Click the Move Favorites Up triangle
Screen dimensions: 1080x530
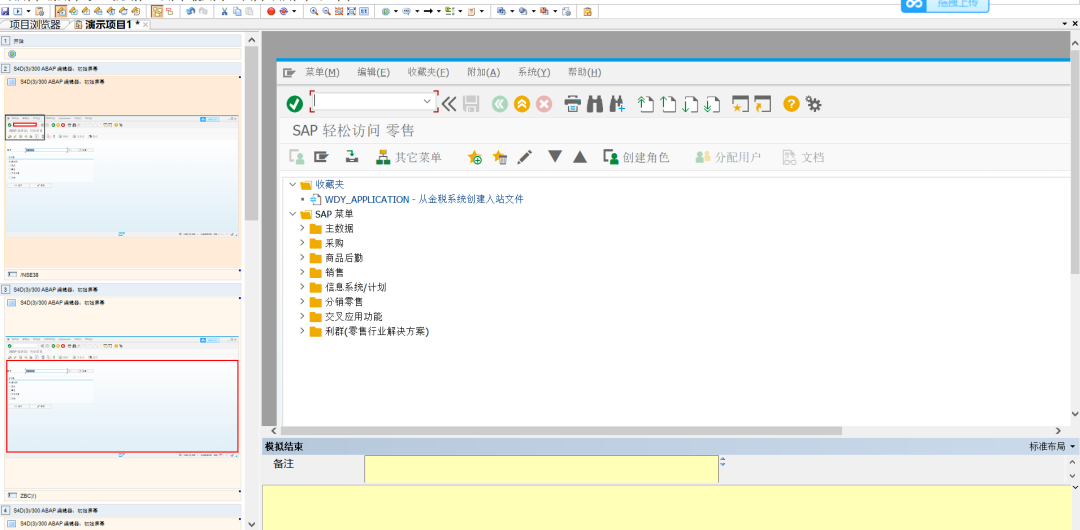(x=580, y=157)
